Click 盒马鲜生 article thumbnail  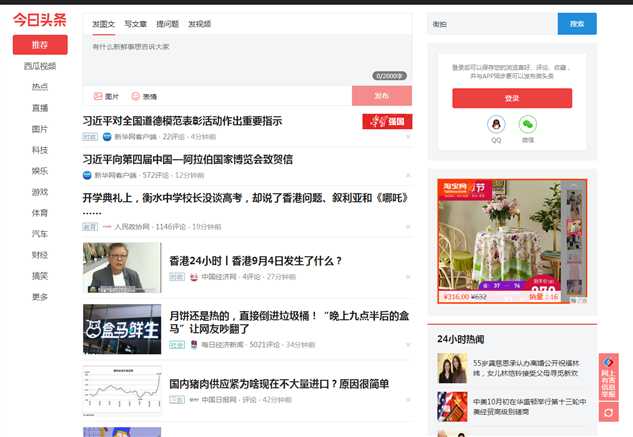click(122, 329)
